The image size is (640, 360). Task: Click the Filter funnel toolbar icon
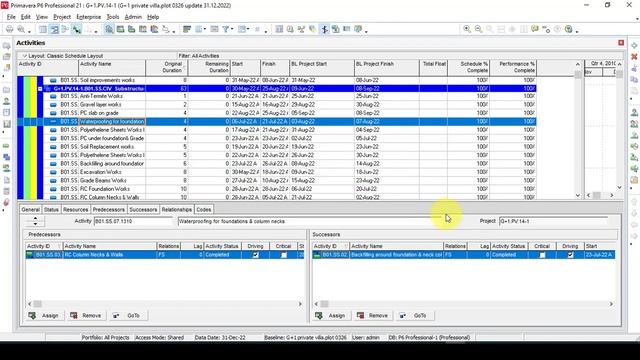(x=225, y=29)
